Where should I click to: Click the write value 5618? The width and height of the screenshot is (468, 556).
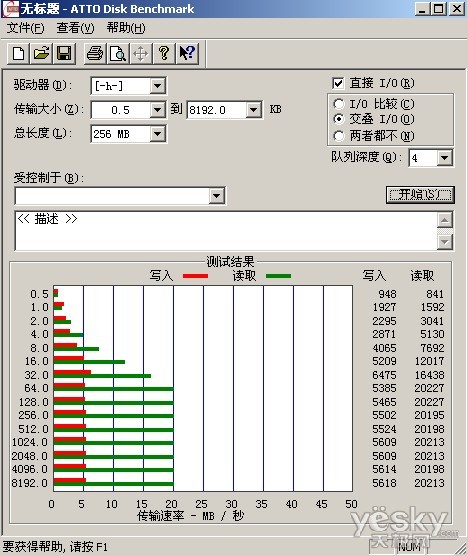point(384,483)
